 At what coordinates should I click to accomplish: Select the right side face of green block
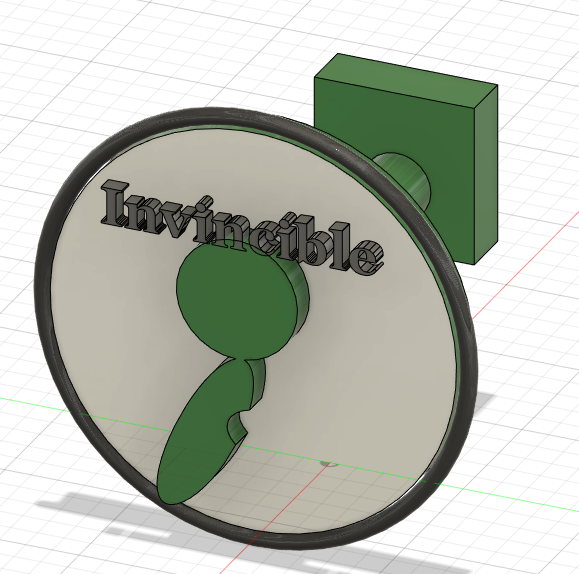click(x=486, y=174)
